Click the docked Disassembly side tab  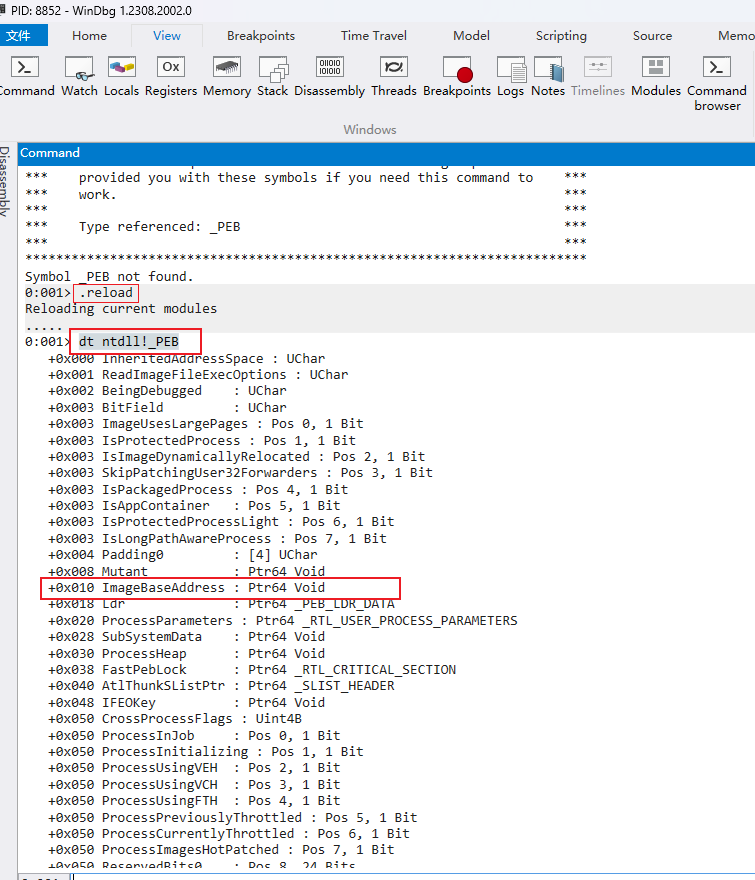[x=7, y=181]
